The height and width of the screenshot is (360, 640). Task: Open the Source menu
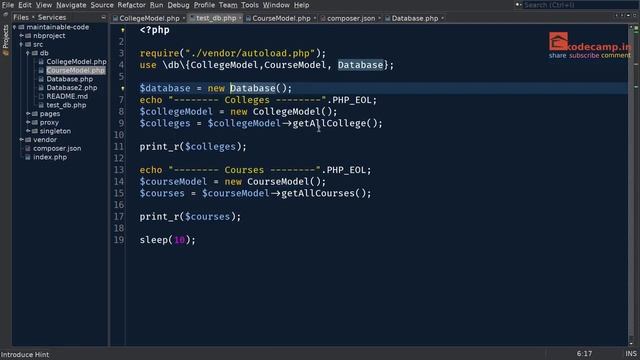click(102, 5)
